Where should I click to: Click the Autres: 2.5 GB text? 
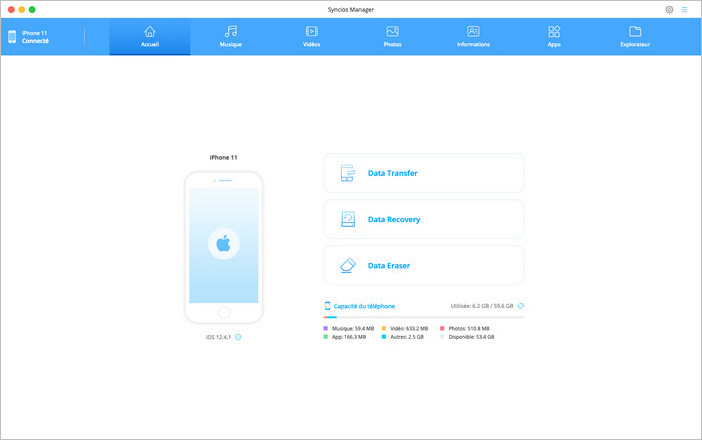pos(407,337)
